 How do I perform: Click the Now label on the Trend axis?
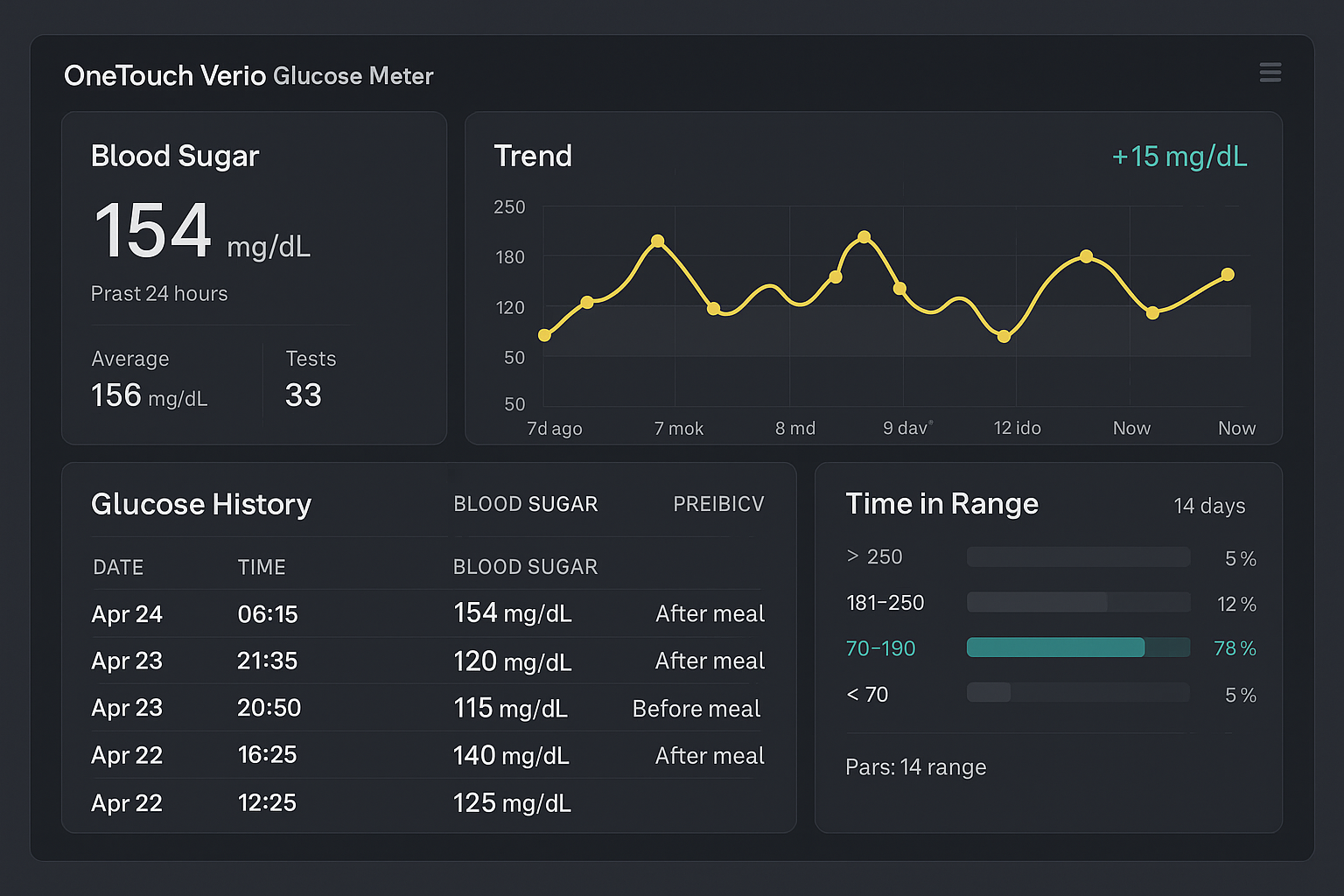click(1131, 428)
